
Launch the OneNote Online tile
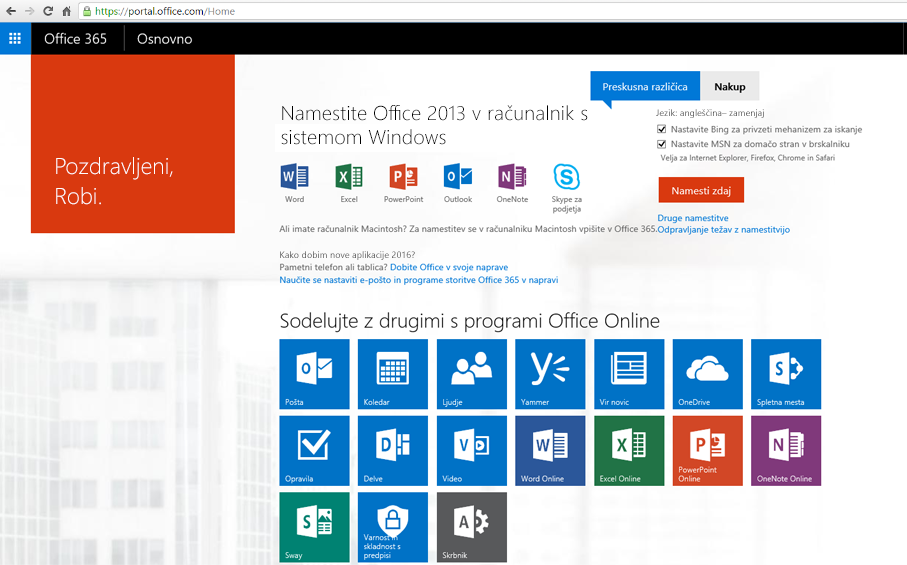point(786,450)
